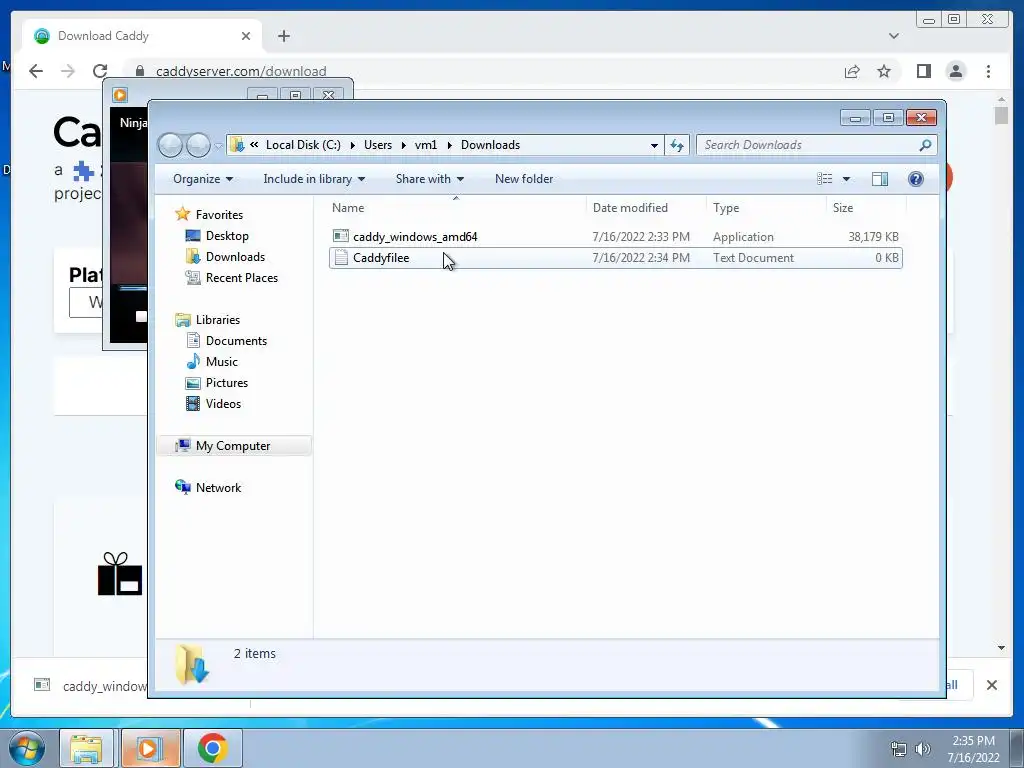The height and width of the screenshot is (768, 1024).
Task: Open subfolder arrow after the Users breadcrumb
Action: pyautogui.click(x=404, y=145)
